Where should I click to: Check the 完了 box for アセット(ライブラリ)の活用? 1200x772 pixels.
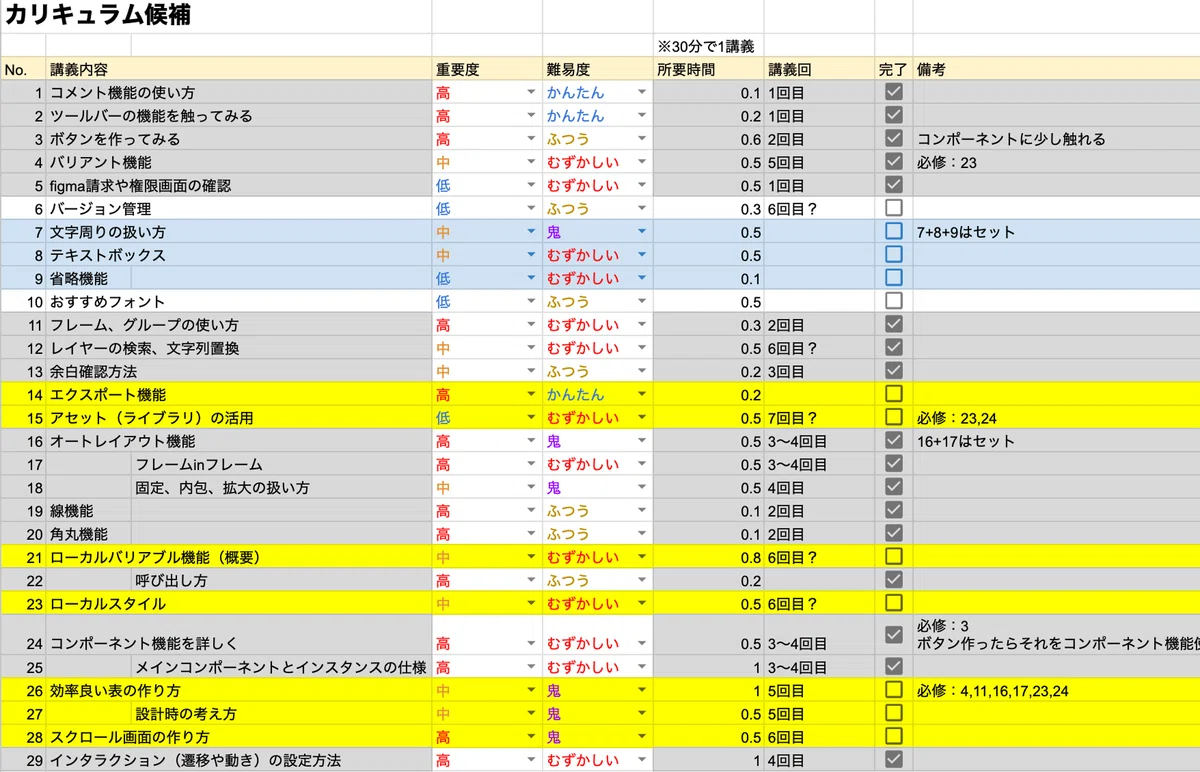click(894, 417)
